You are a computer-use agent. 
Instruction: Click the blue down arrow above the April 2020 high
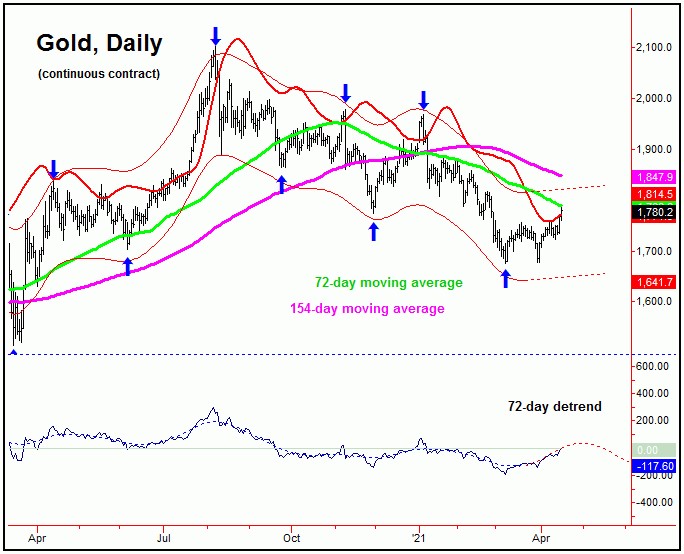tap(53, 168)
